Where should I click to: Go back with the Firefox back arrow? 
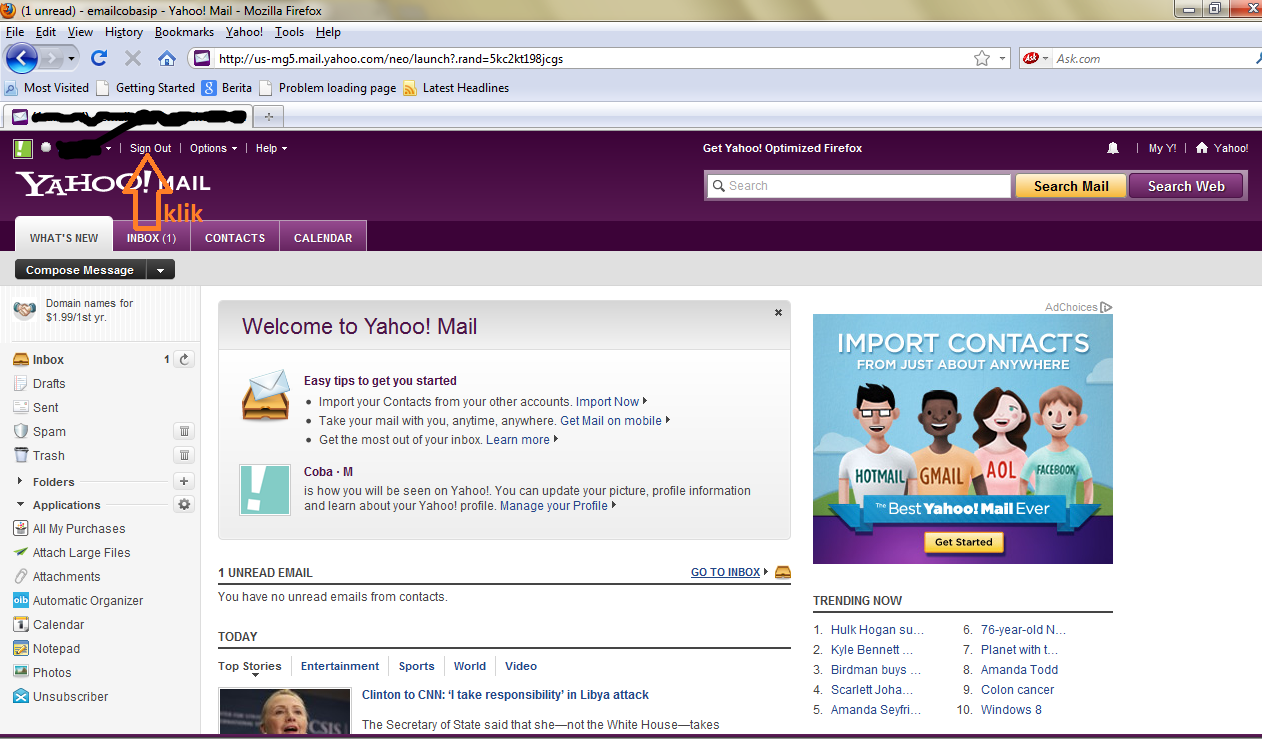(x=22, y=58)
